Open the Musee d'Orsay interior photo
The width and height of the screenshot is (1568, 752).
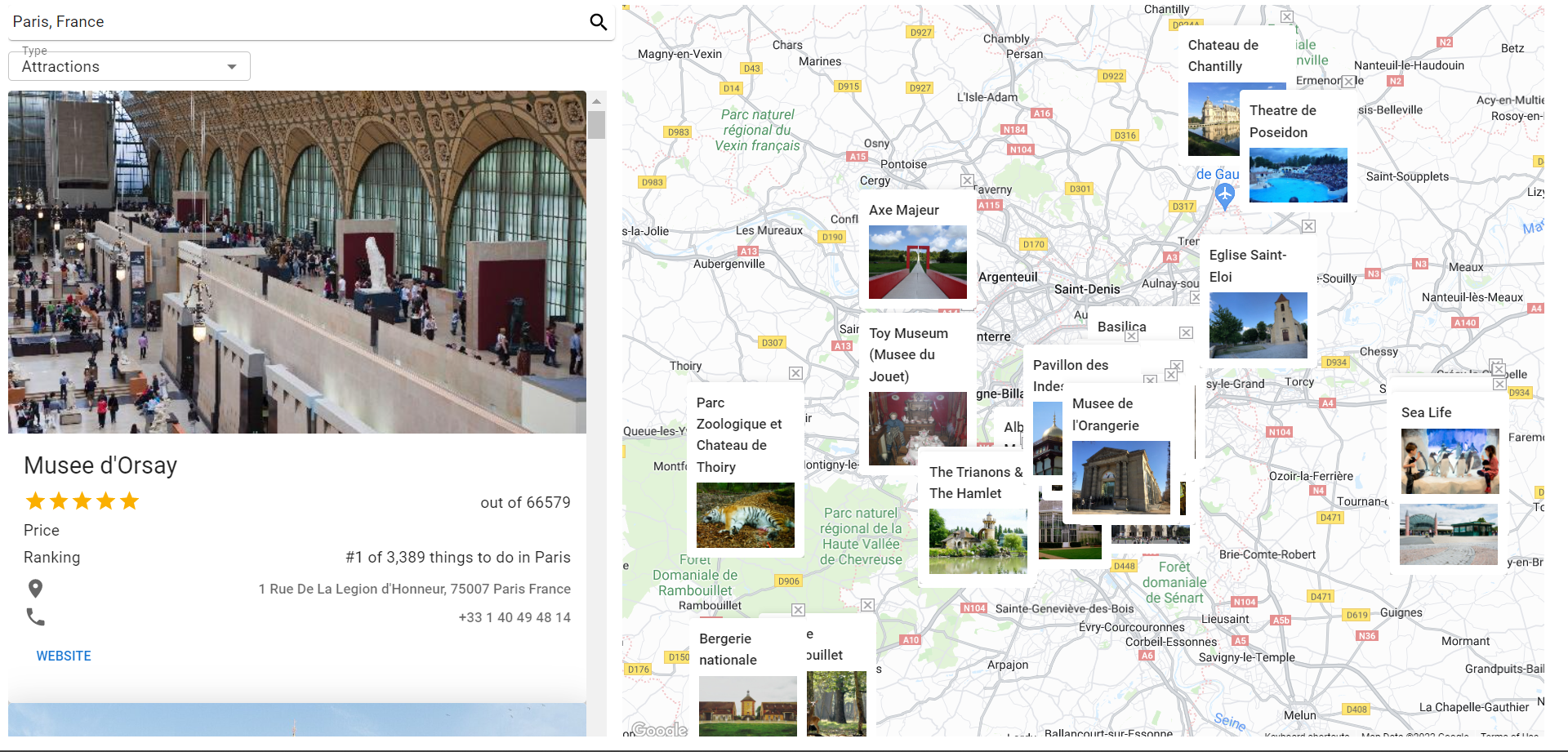pyautogui.click(x=297, y=262)
